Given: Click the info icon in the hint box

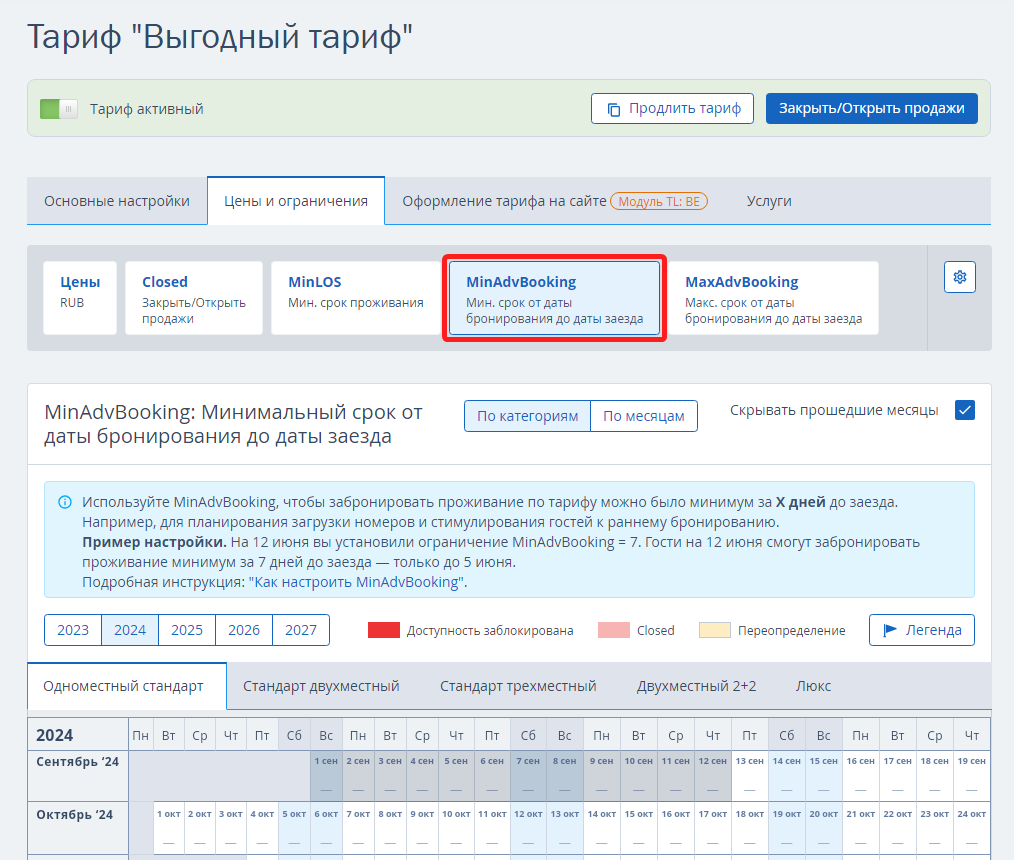Looking at the screenshot, I should [65, 502].
